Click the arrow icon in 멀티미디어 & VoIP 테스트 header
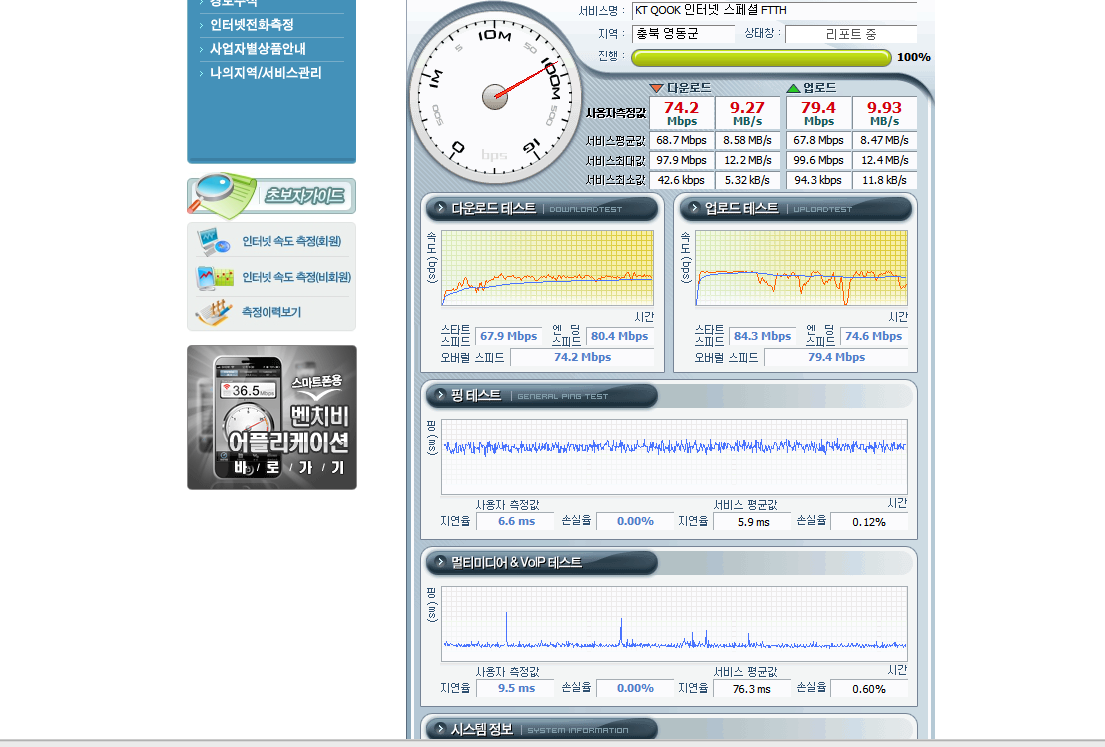This screenshot has height=747, width=1105. (x=440, y=562)
